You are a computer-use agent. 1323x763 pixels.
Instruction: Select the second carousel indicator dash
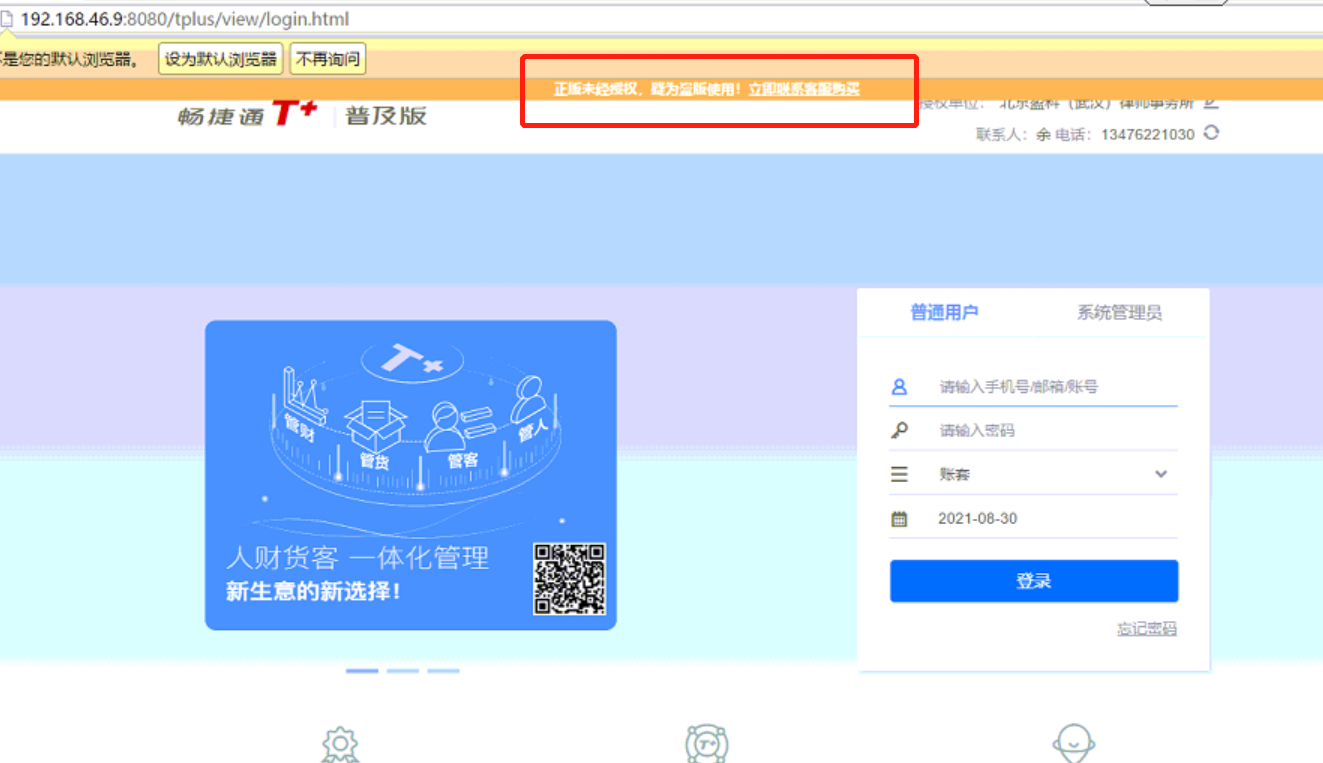(x=403, y=671)
